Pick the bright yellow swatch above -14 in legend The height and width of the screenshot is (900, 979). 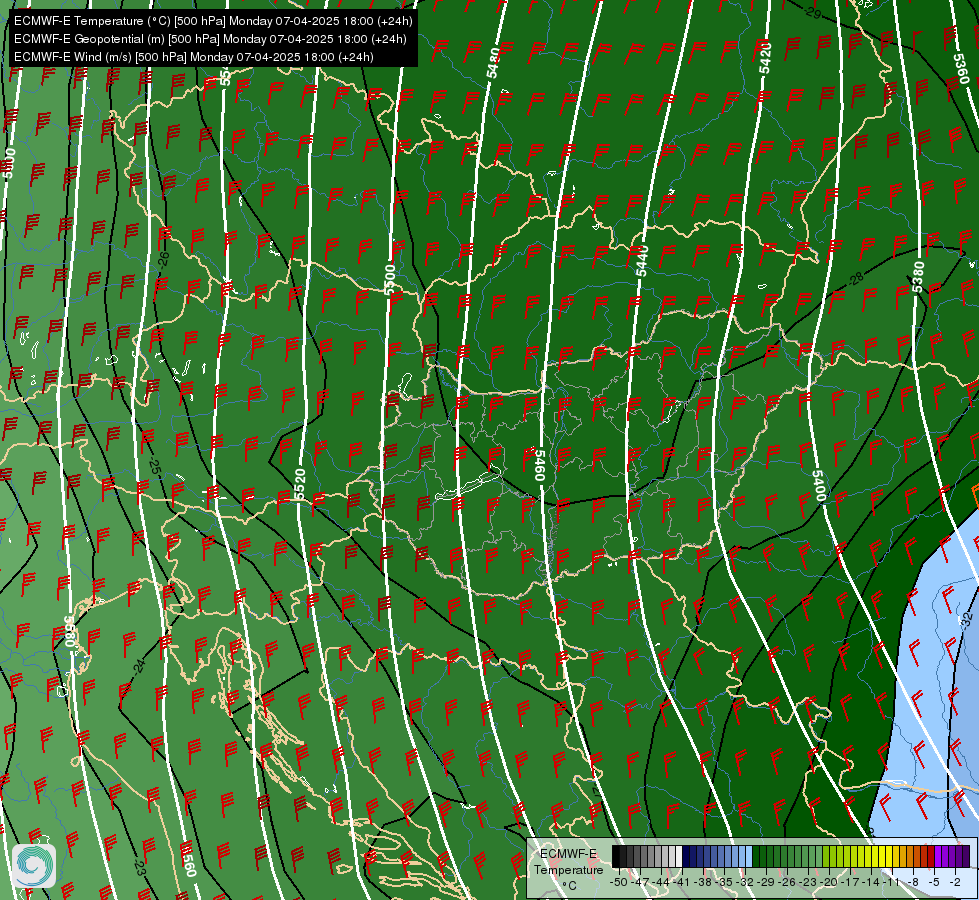874,857
